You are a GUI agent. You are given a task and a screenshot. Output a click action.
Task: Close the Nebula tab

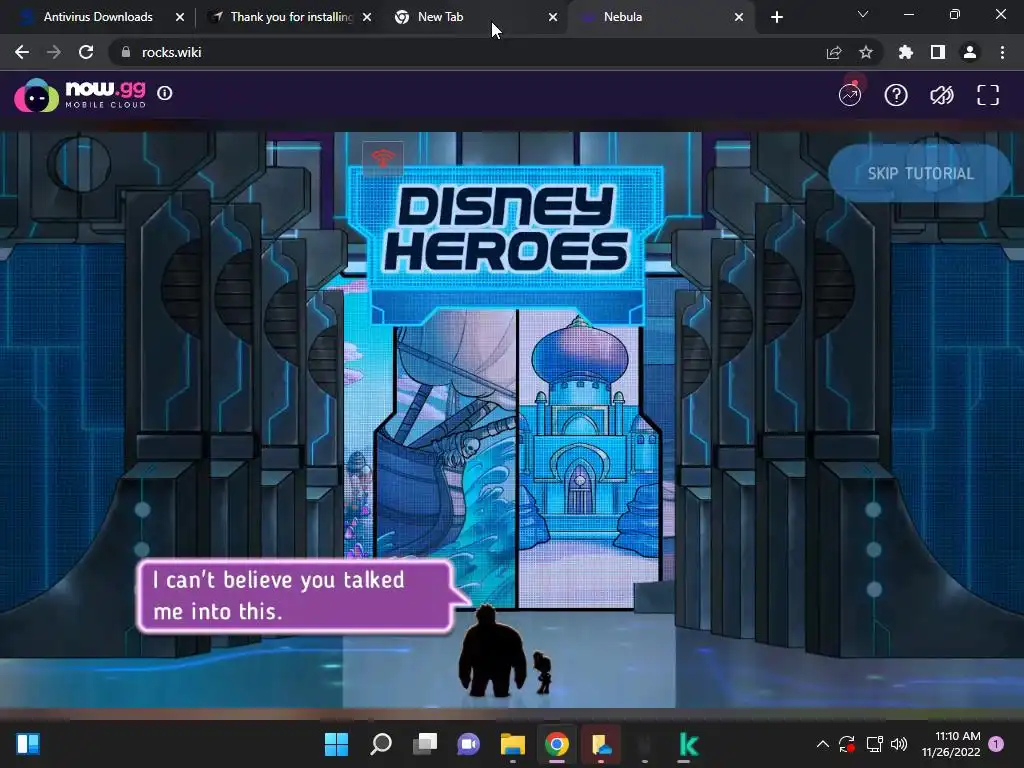(739, 17)
